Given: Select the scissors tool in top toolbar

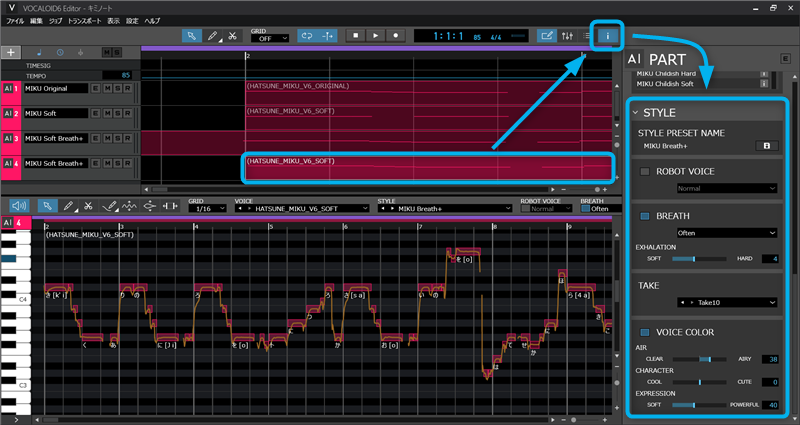Looking at the screenshot, I should click(232, 36).
